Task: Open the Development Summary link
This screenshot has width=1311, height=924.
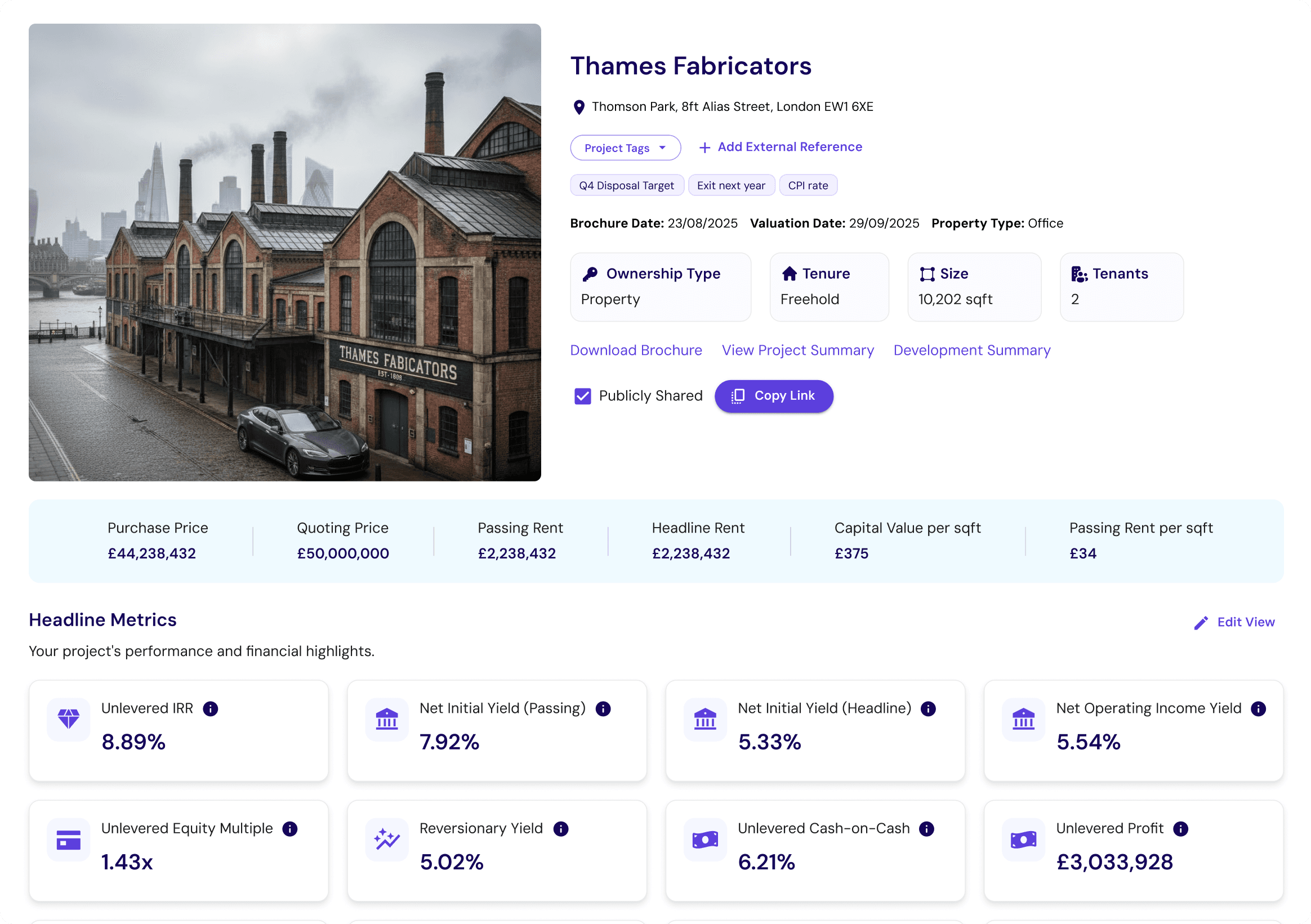Action: (972, 350)
